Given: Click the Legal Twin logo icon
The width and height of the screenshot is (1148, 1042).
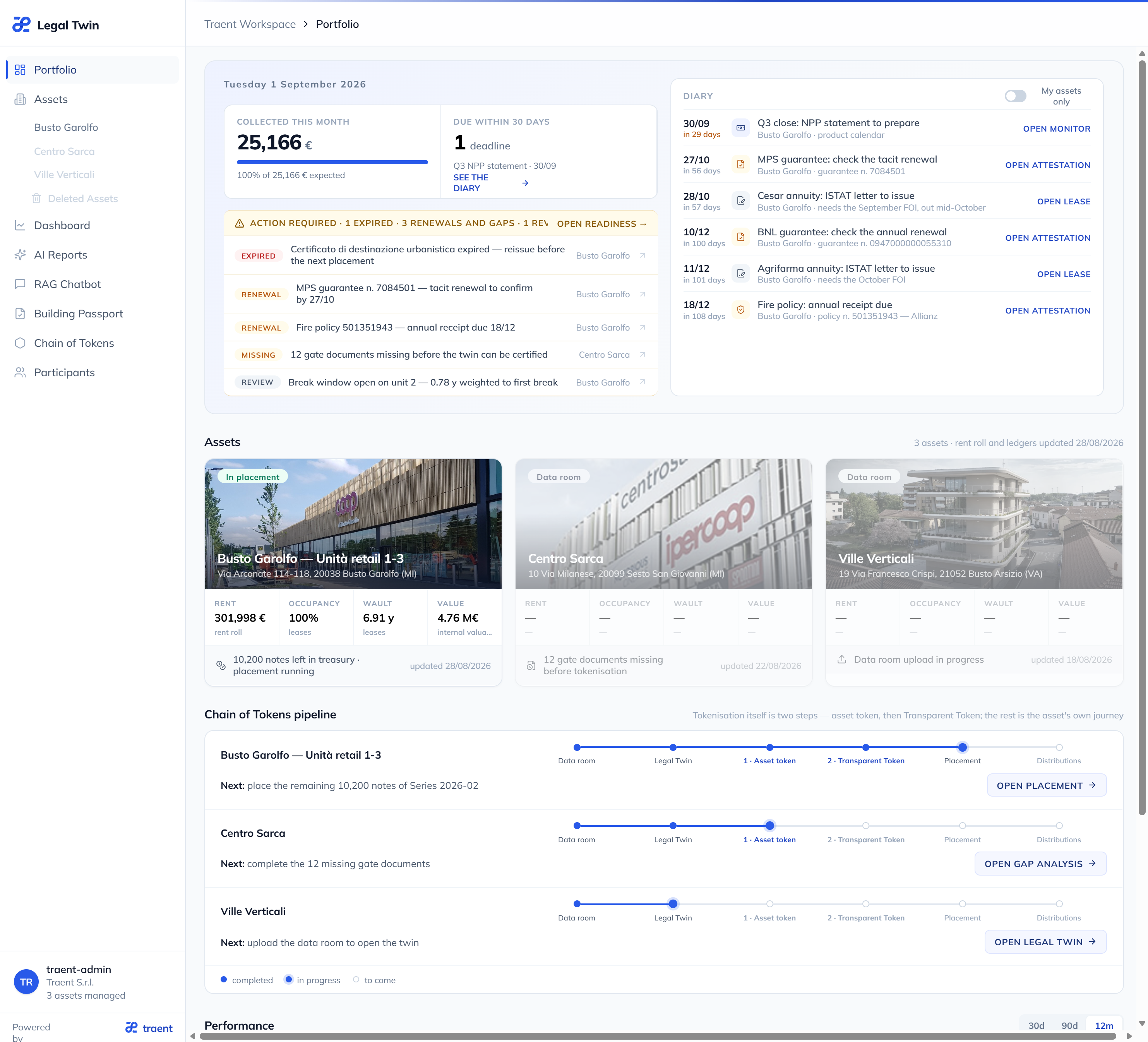Looking at the screenshot, I should [21, 24].
